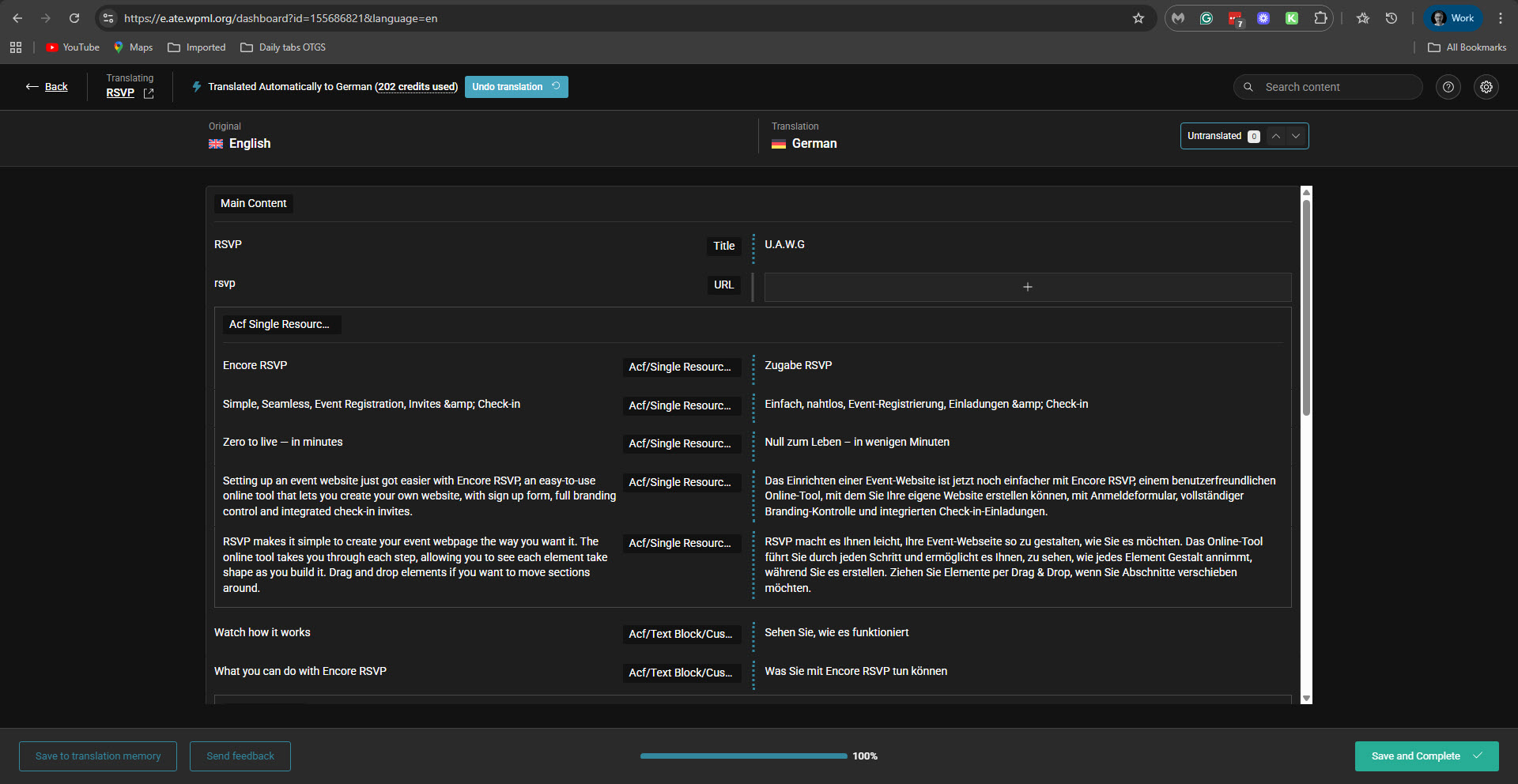
Task: Click the English flag icon
Action: [x=216, y=144]
